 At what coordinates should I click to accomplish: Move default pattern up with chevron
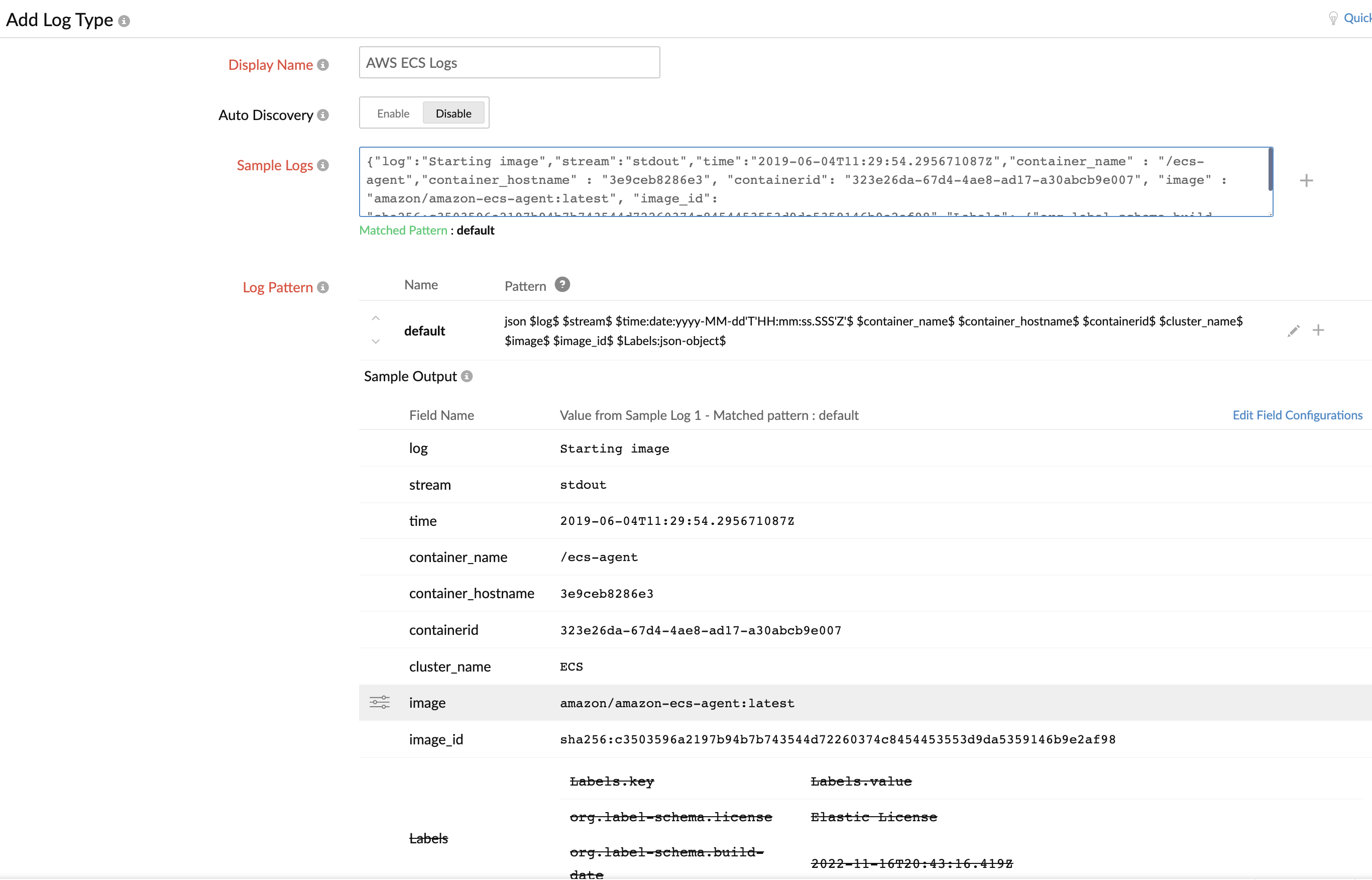[x=376, y=318]
